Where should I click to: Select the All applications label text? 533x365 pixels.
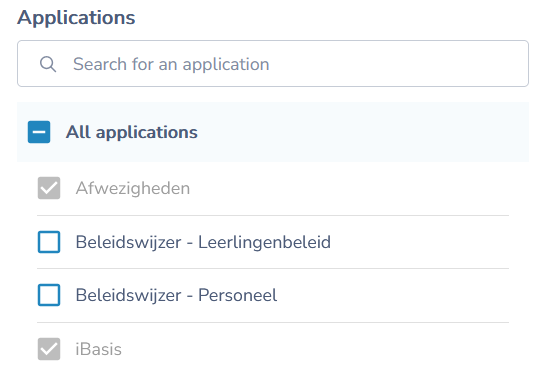tap(132, 132)
